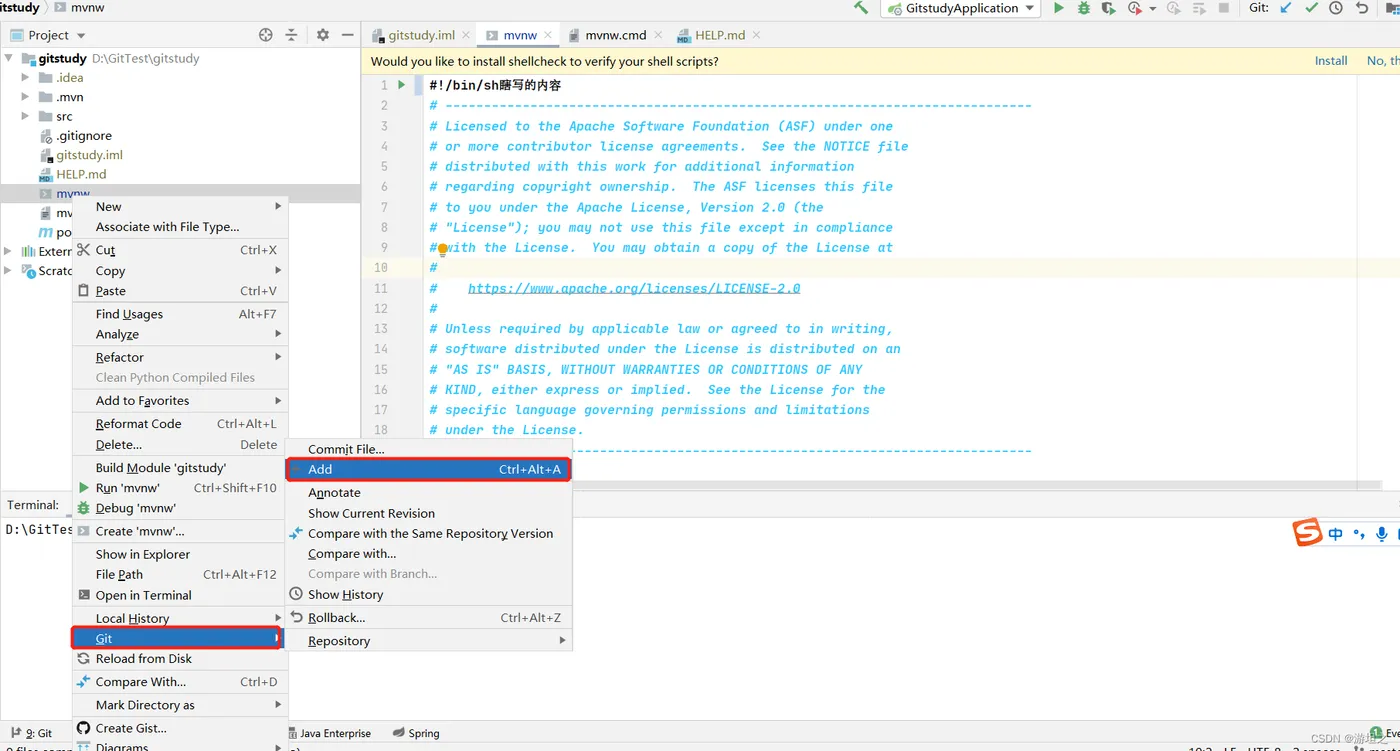Click the Git rollback arrow in toolbar

pos(1361,8)
